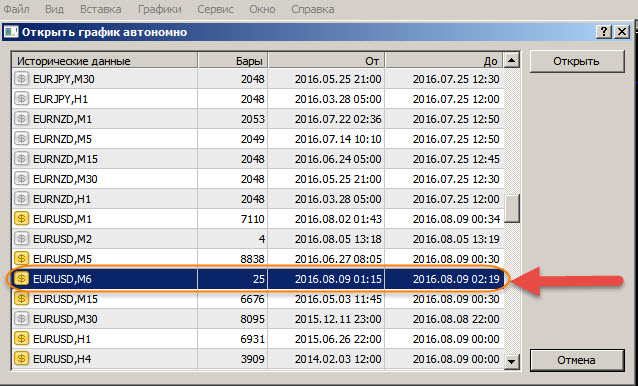Select the EURNZD,M5 row text
Image resolution: width=638 pixels, height=386 pixels.
pyautogui.click(x=62, y=139)
